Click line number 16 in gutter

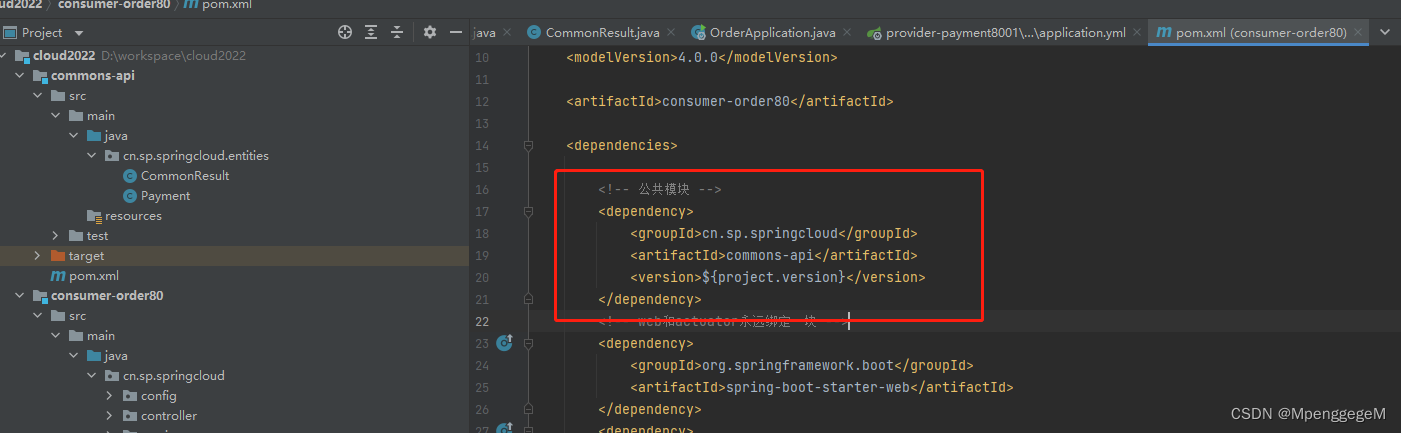(x=482, y=189)
